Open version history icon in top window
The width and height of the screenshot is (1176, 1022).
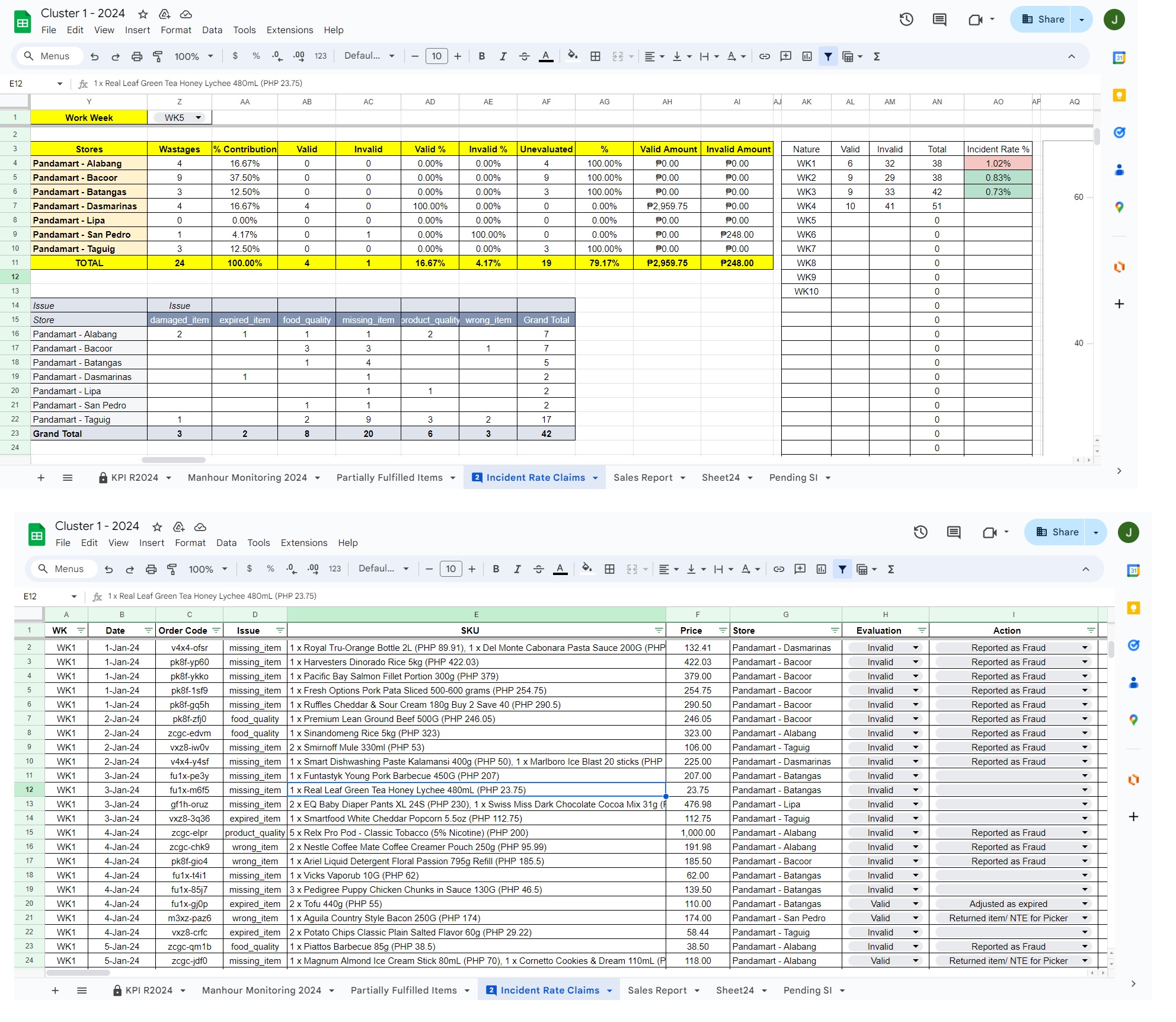click(906, 20)
